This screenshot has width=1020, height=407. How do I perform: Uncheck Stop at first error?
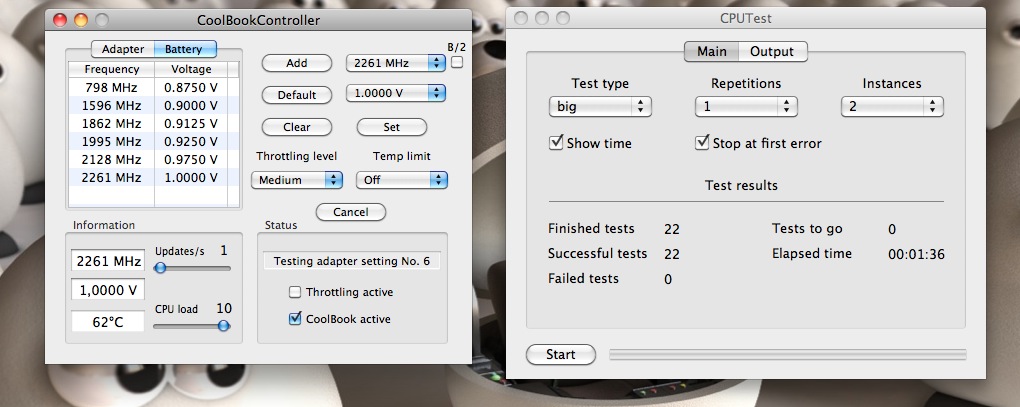(701, 143)
